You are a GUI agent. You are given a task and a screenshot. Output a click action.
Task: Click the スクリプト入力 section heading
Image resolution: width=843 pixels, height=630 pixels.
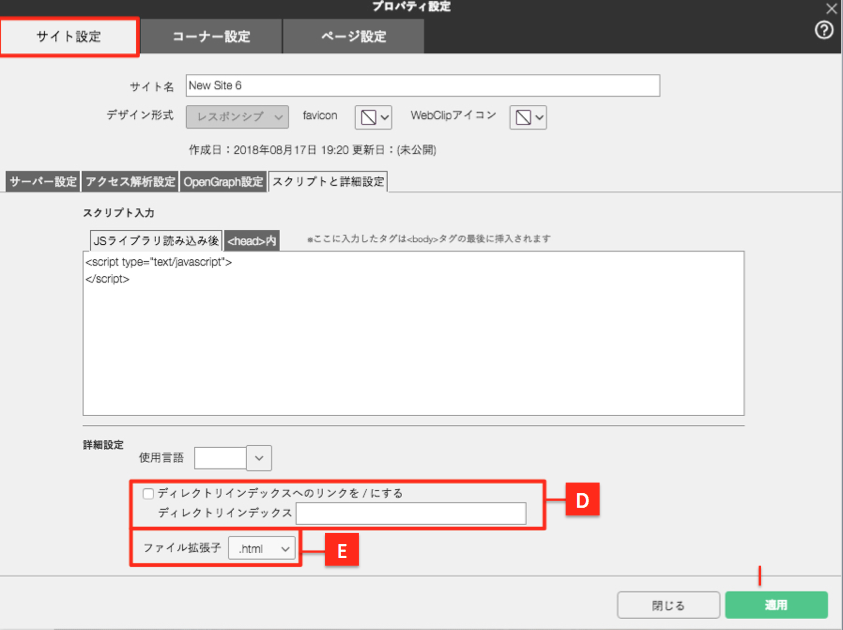[x=119, y=213]
